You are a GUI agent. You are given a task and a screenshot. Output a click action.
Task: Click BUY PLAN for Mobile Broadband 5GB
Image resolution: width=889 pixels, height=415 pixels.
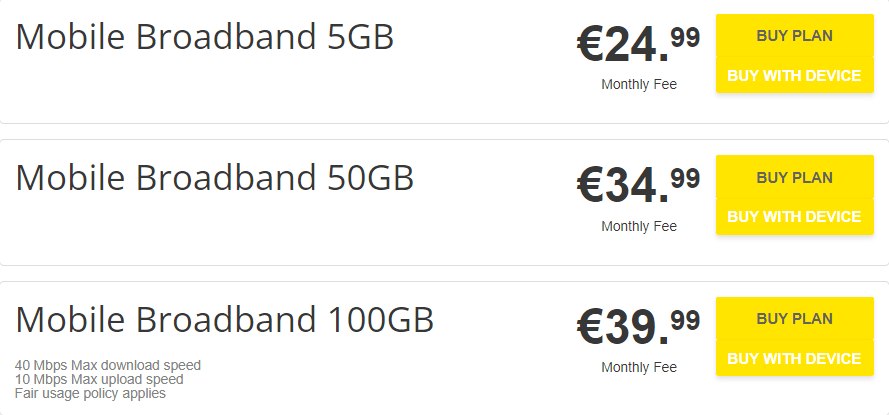(x=794, y=36)
